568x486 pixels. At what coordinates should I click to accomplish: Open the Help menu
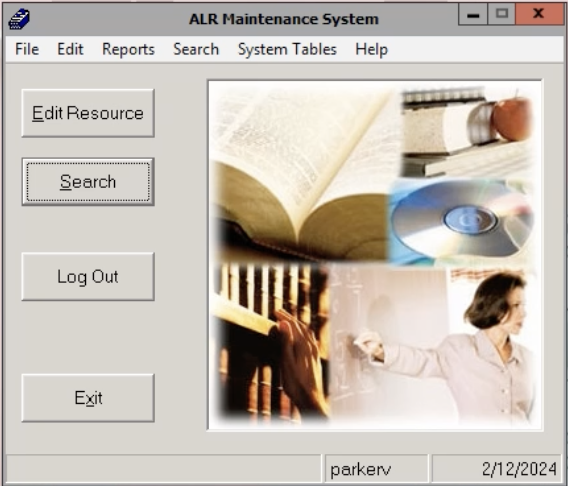[371, 49]
